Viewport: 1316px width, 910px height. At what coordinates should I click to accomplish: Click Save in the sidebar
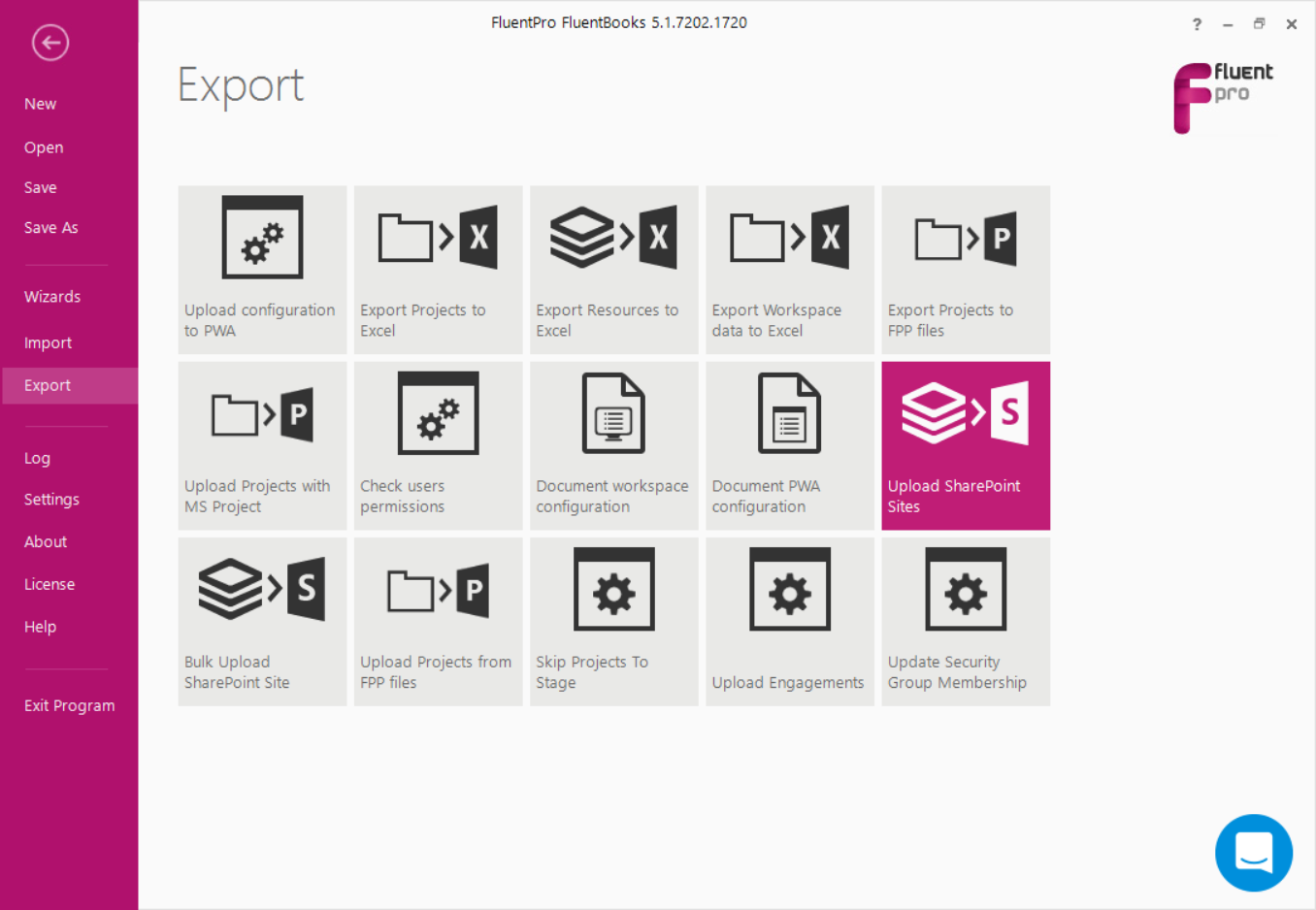pos(40,187)
